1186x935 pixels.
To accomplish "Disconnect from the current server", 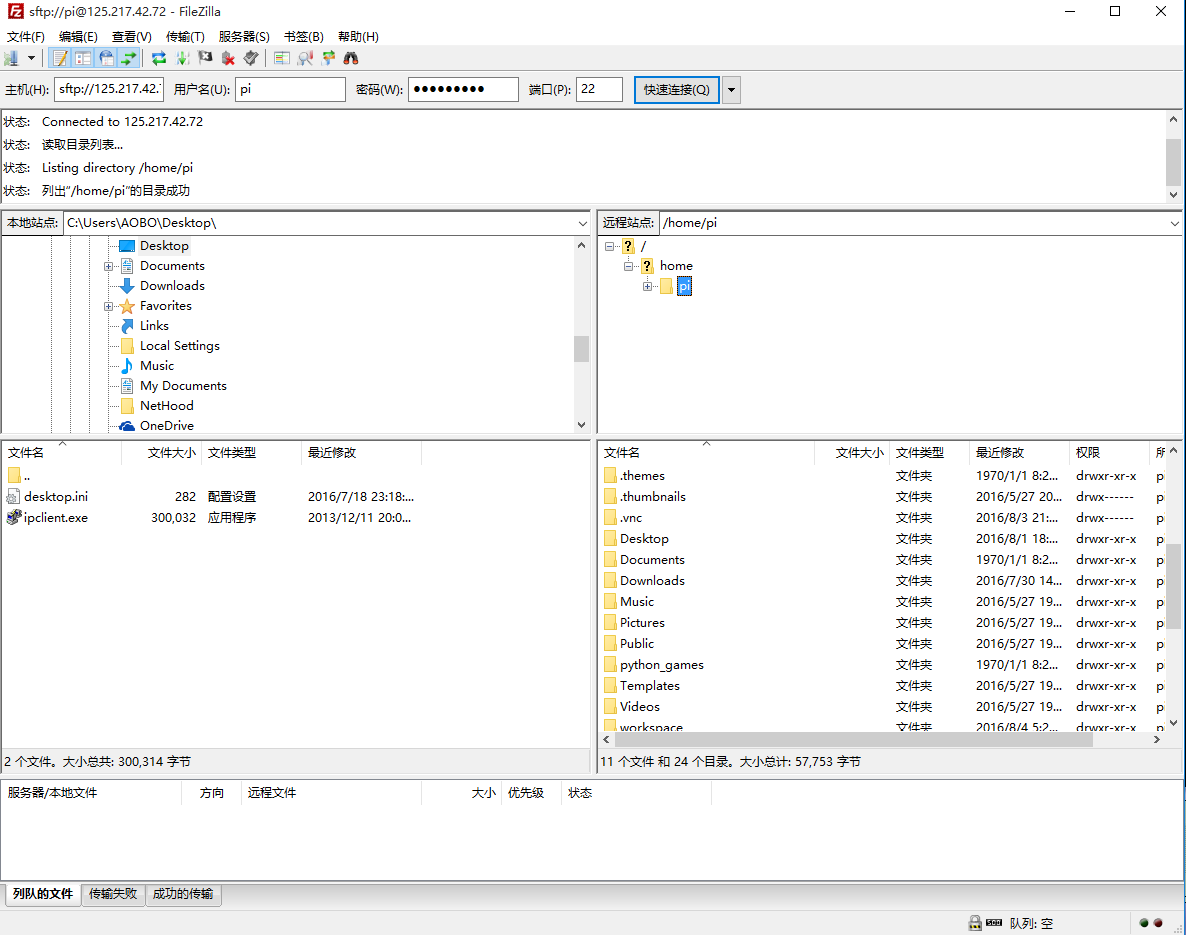I will pos(228,58).
